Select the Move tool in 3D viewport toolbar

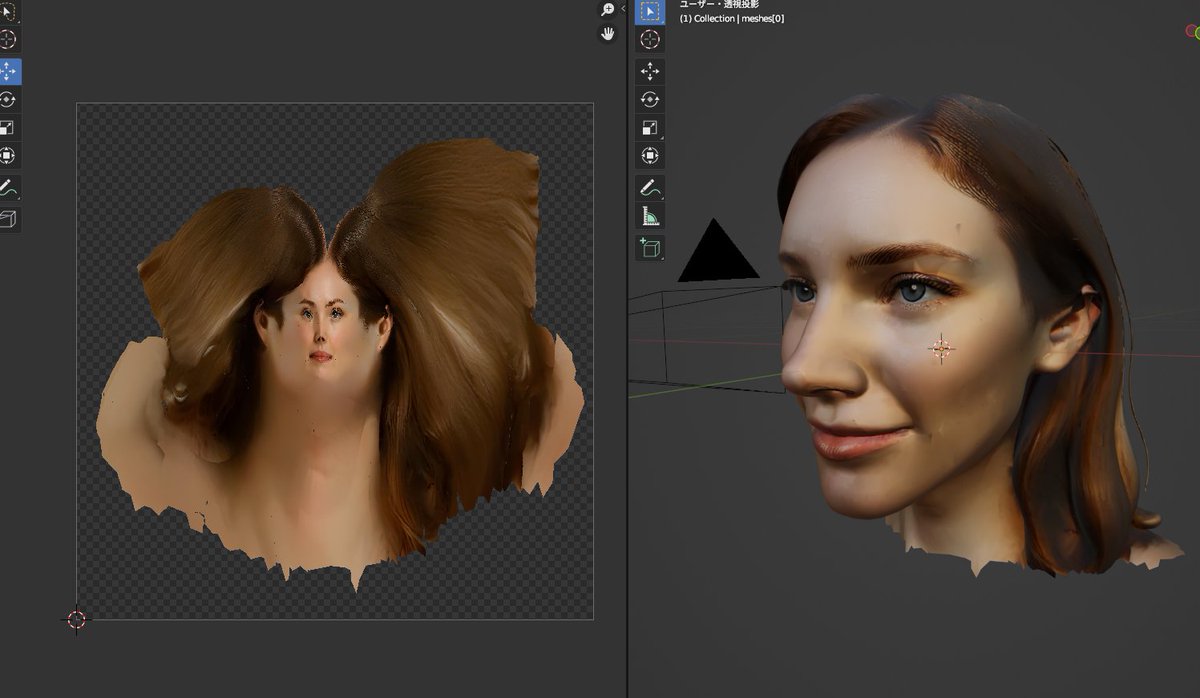650,71
